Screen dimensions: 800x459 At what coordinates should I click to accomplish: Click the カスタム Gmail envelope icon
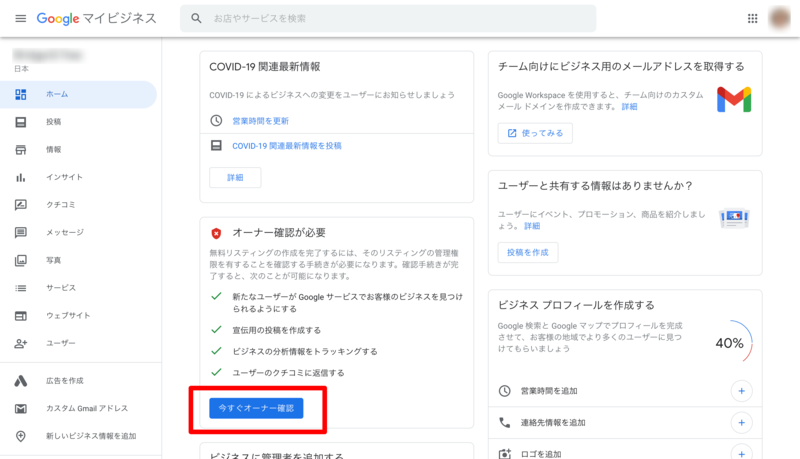point(20,409)
